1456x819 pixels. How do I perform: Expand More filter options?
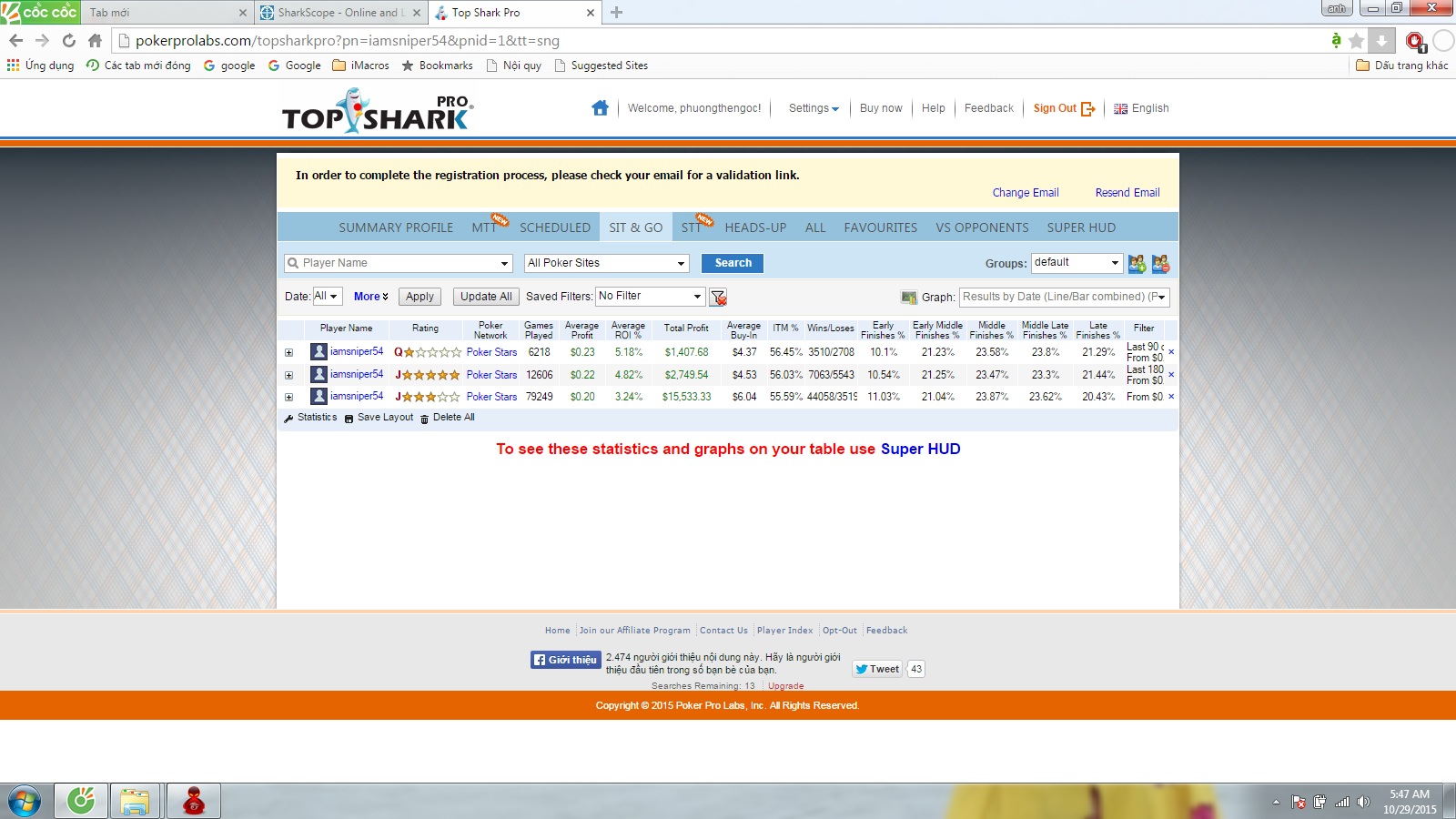371,297
